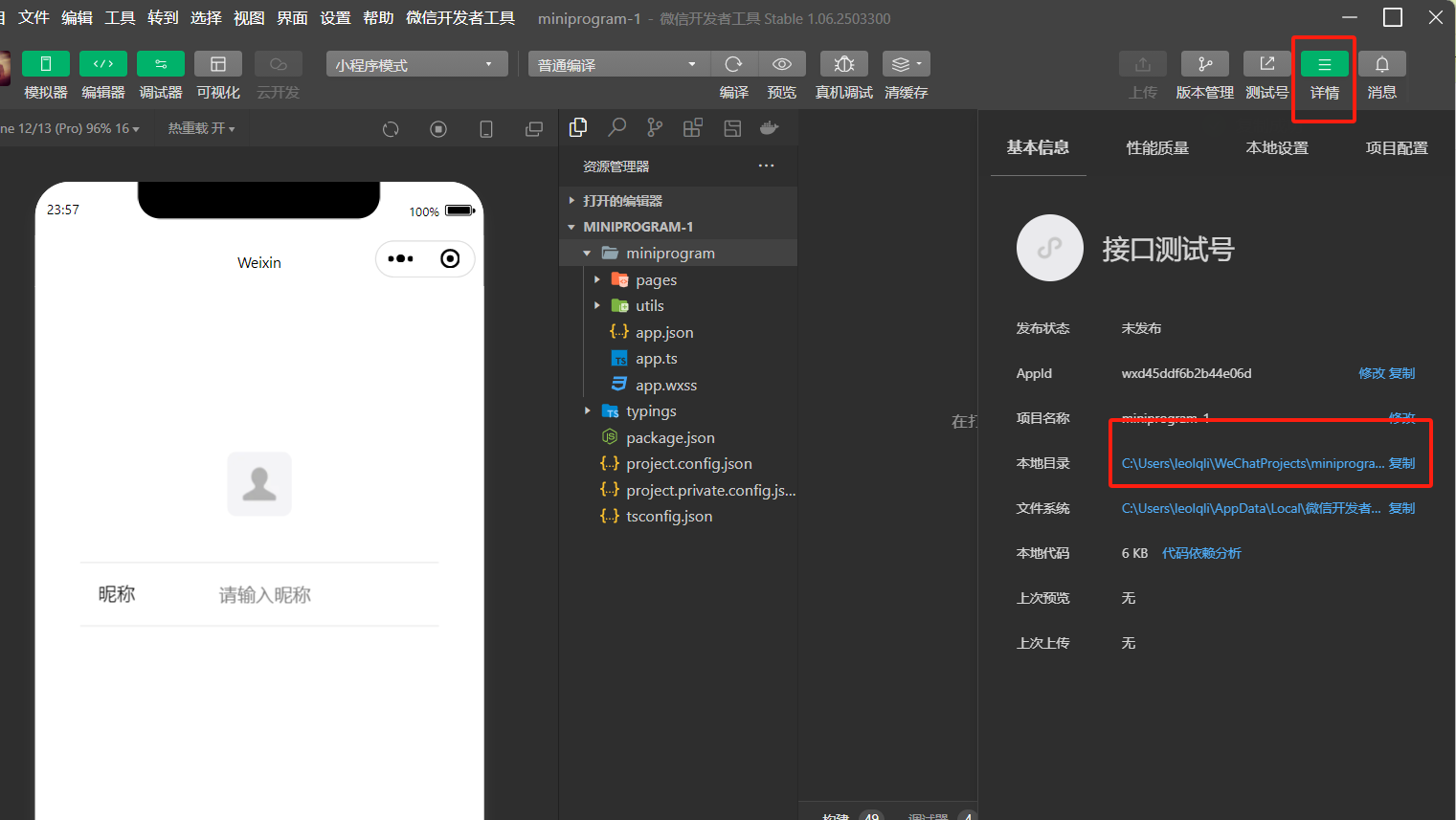Open the hot reload (热重载 开) dropdown
The image size is (1456, 820).
(201, 128)
